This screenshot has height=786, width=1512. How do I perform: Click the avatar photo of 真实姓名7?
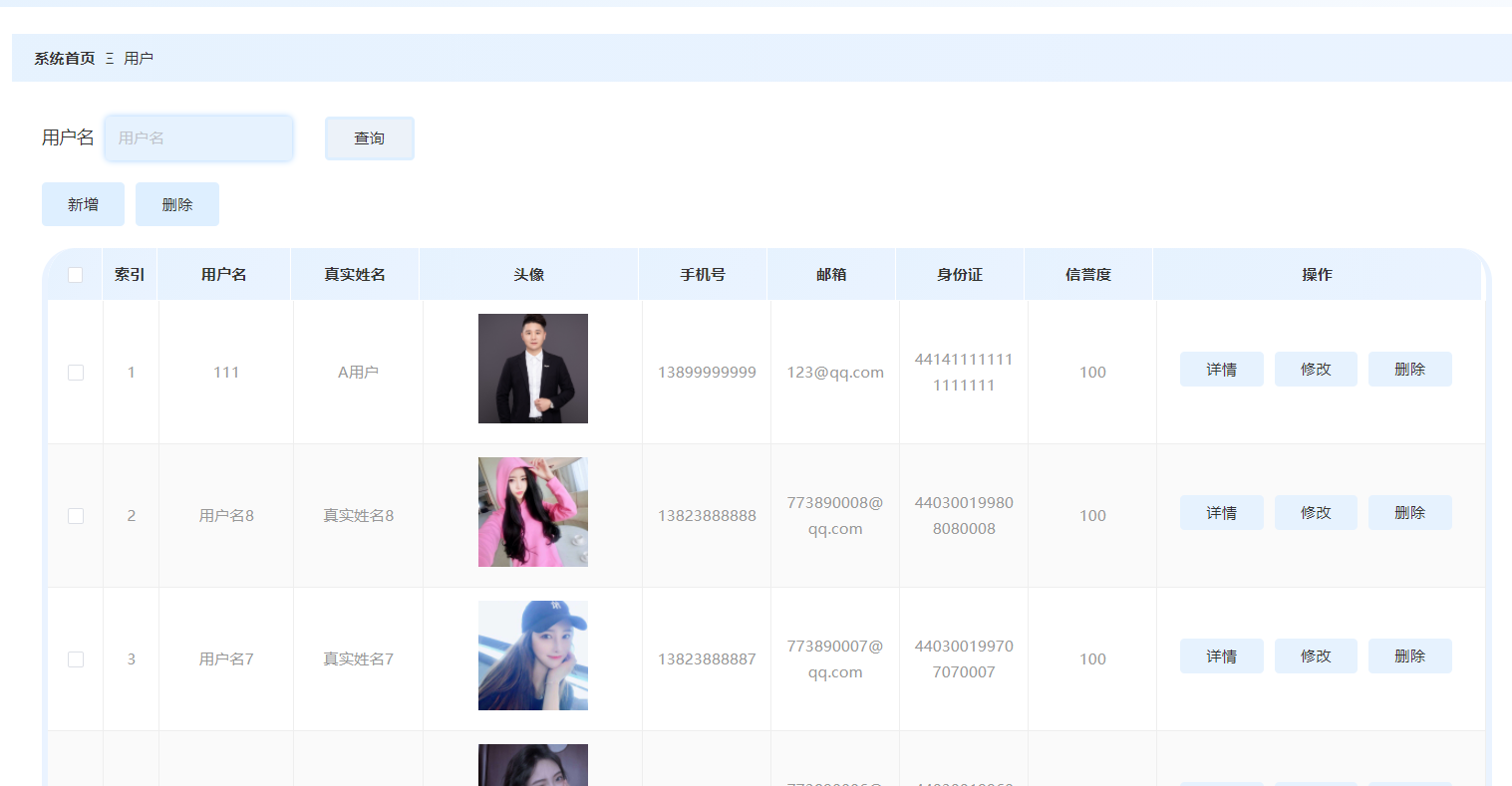tap(533, 655)
